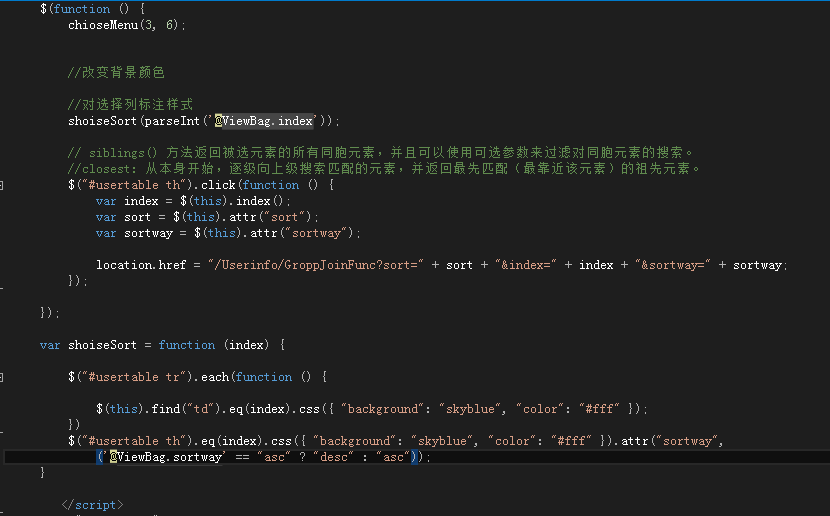This screenshot has height=516, width=830.
Task: Click the siblings() explanation comment
Action: point(380,153)
